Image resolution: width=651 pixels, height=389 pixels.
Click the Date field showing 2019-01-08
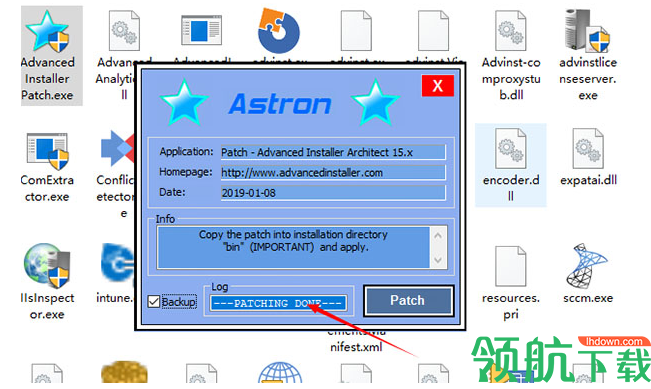pyautogui.click(x=333, y=193)
